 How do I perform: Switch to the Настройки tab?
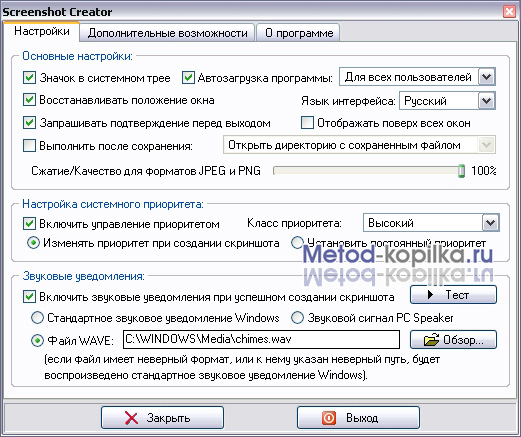[x=42, y=31]
